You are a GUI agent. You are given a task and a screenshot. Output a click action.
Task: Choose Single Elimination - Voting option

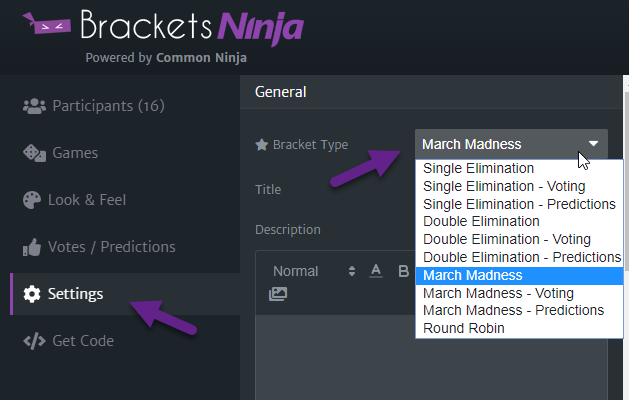click(504, 186)
